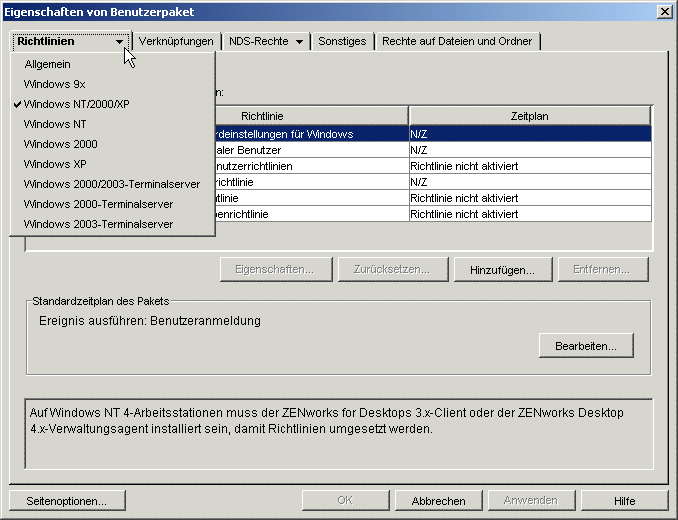This screenshot has height=520, width=678.
Task: Go to Rechte auf Dateien und Ordner tab
Action: coord(458,42)
